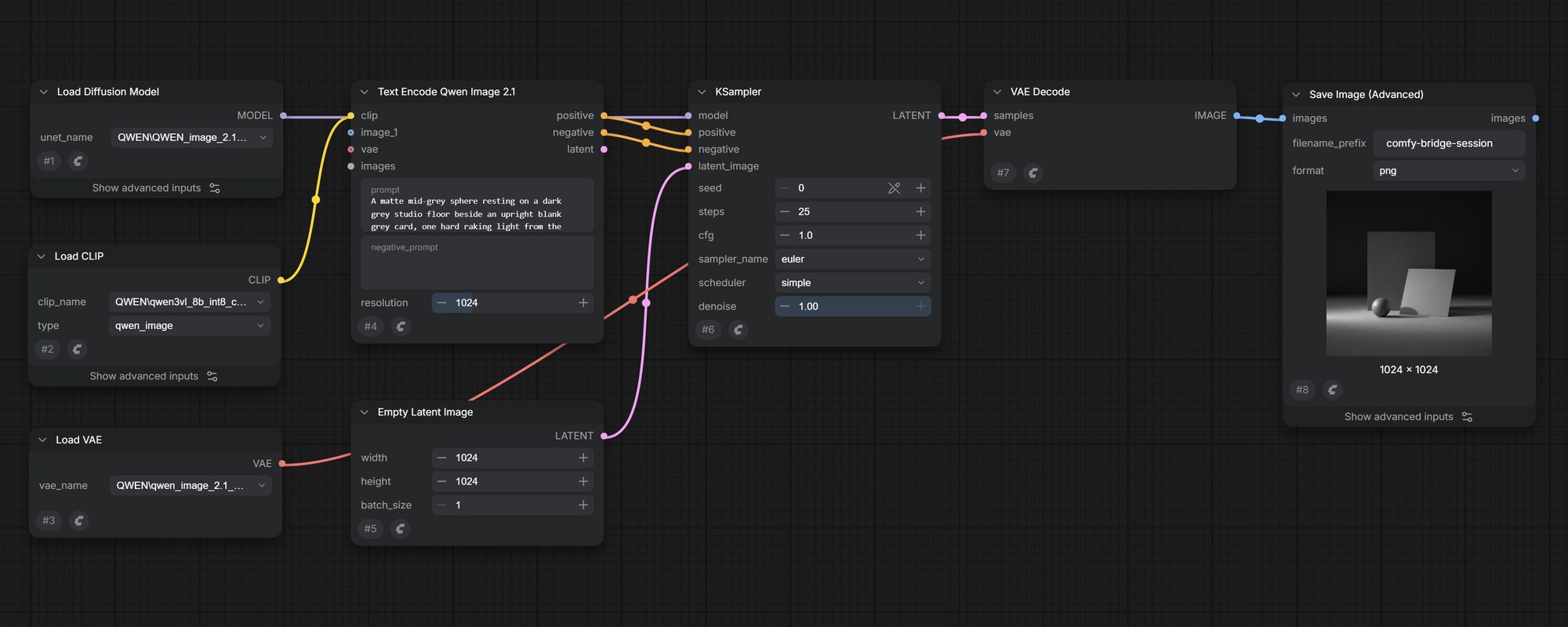The width and height of the screenshot is (1568, 627).
Task: Open the format dropdown showing png
Action: click(1450, 170)
